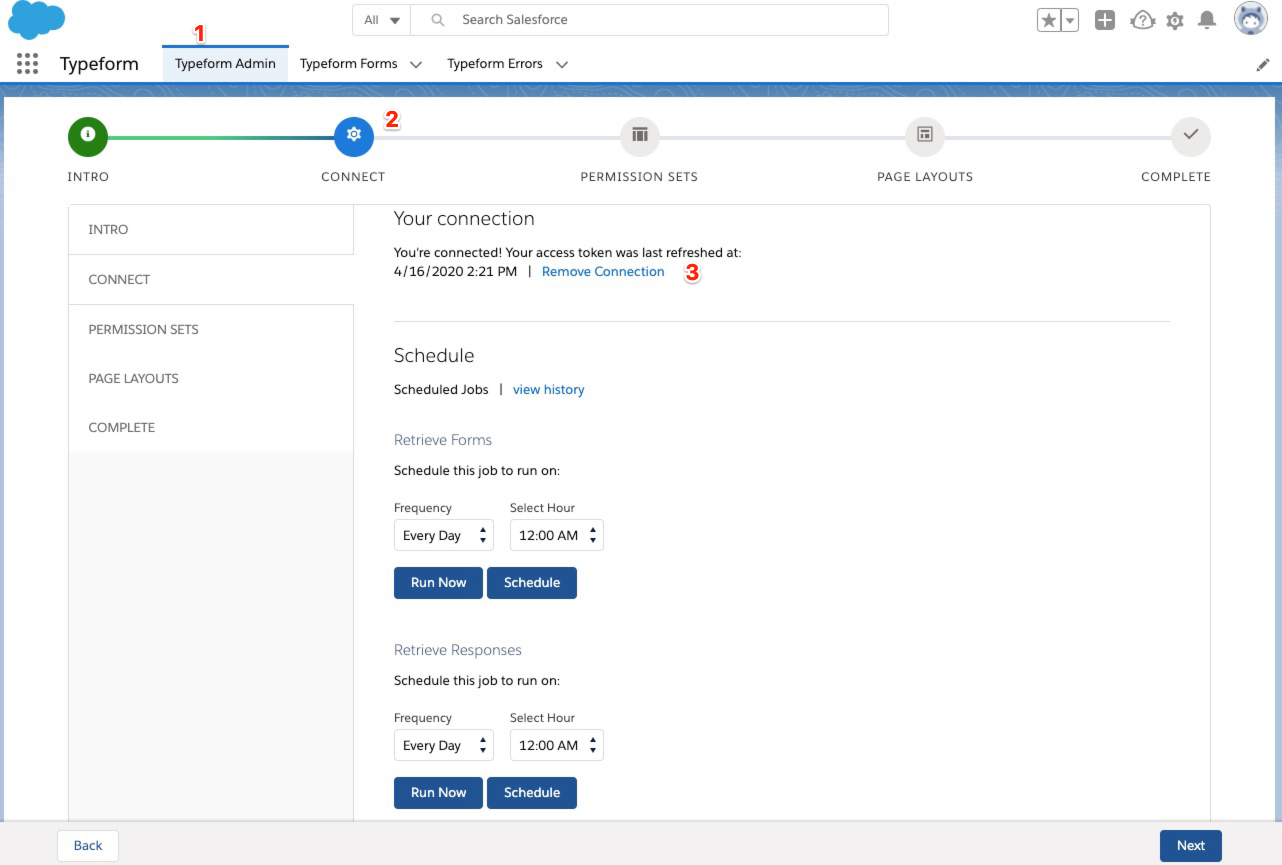Open the Notifications bell icon
Screen dimensions: 1282x865
click(x=1208, y=20)
